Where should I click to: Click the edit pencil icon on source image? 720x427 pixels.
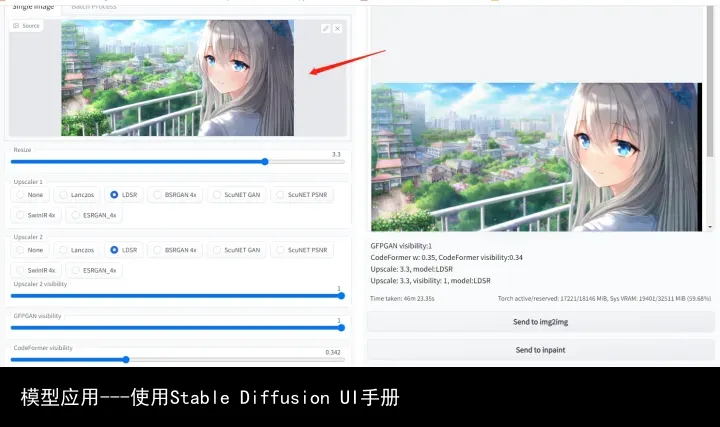pos(326,29)
